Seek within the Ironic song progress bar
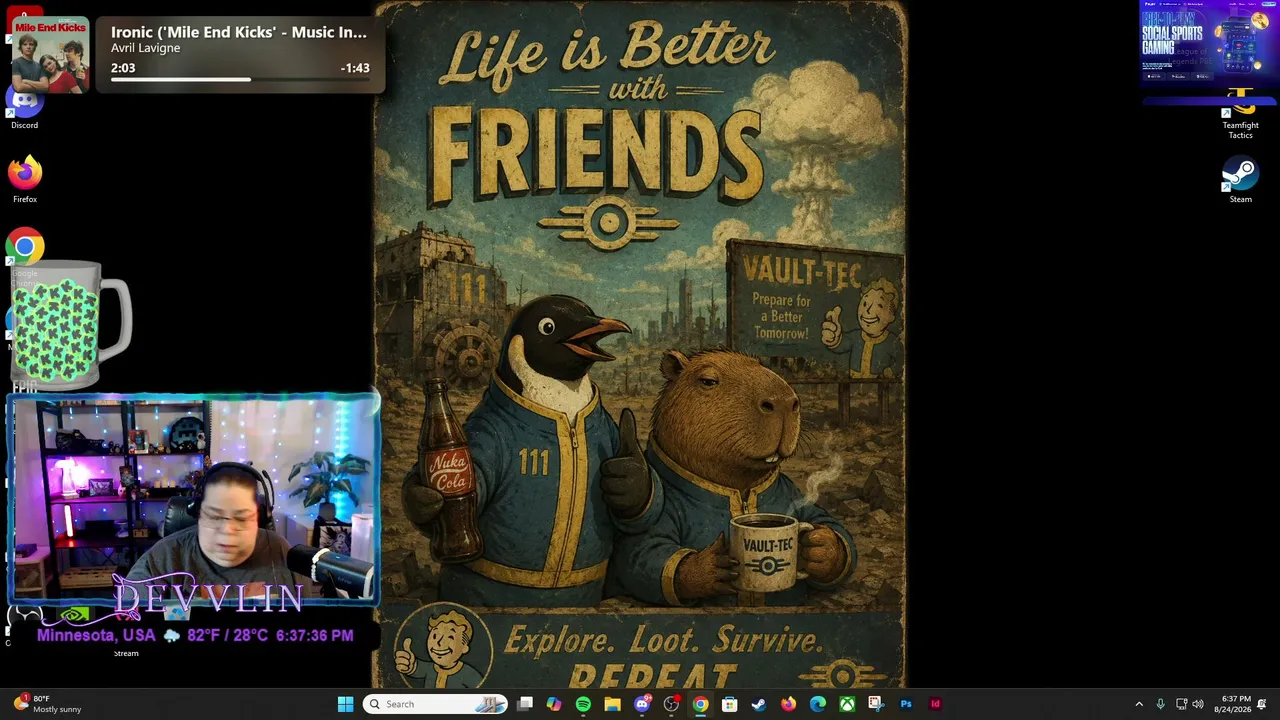This screenshot has width=1280, height=720. pos(240,79)
